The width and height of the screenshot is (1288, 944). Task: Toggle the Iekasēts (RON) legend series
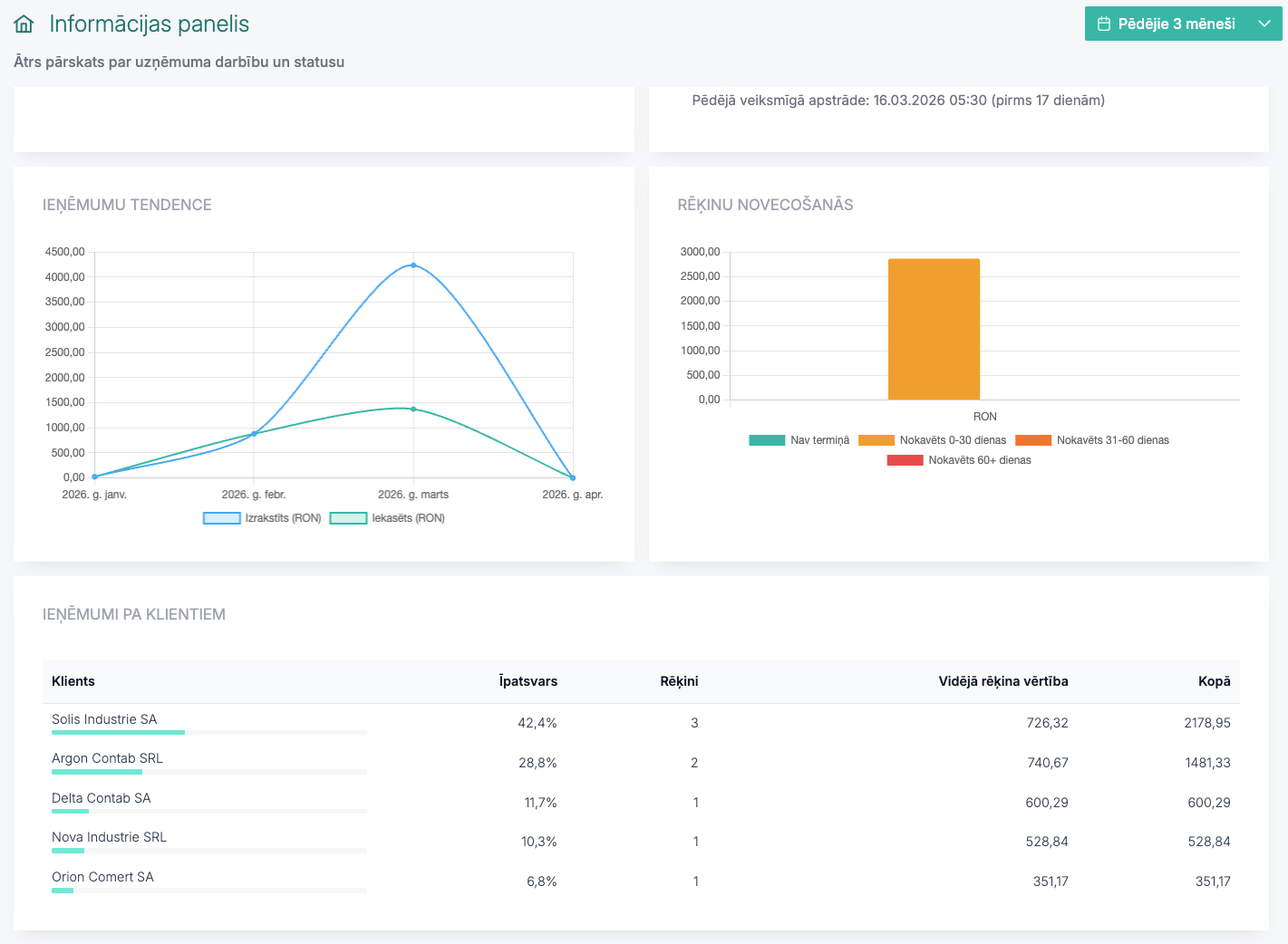(x=388, y=518)
